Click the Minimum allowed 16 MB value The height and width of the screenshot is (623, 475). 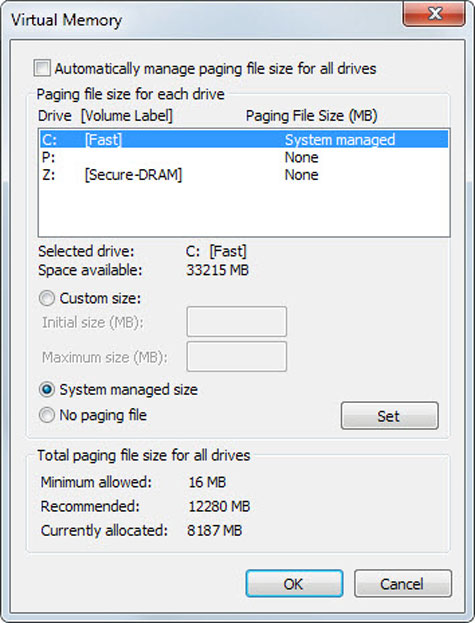point(207,482)
